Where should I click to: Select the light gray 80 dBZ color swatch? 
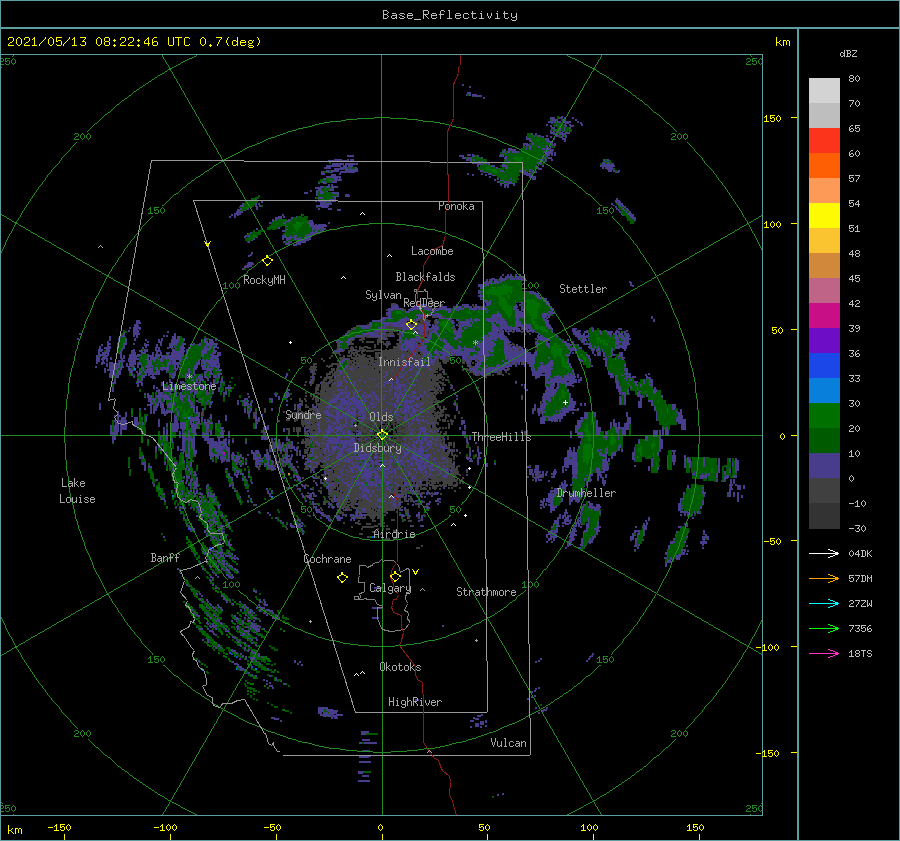[x=824, y=90]
